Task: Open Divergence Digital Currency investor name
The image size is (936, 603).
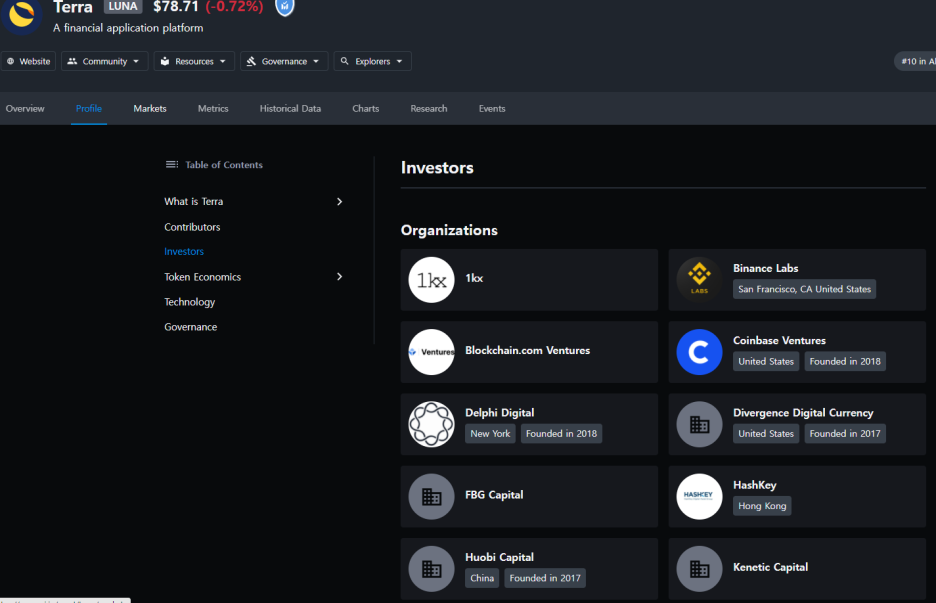Action: coord(803,413)
